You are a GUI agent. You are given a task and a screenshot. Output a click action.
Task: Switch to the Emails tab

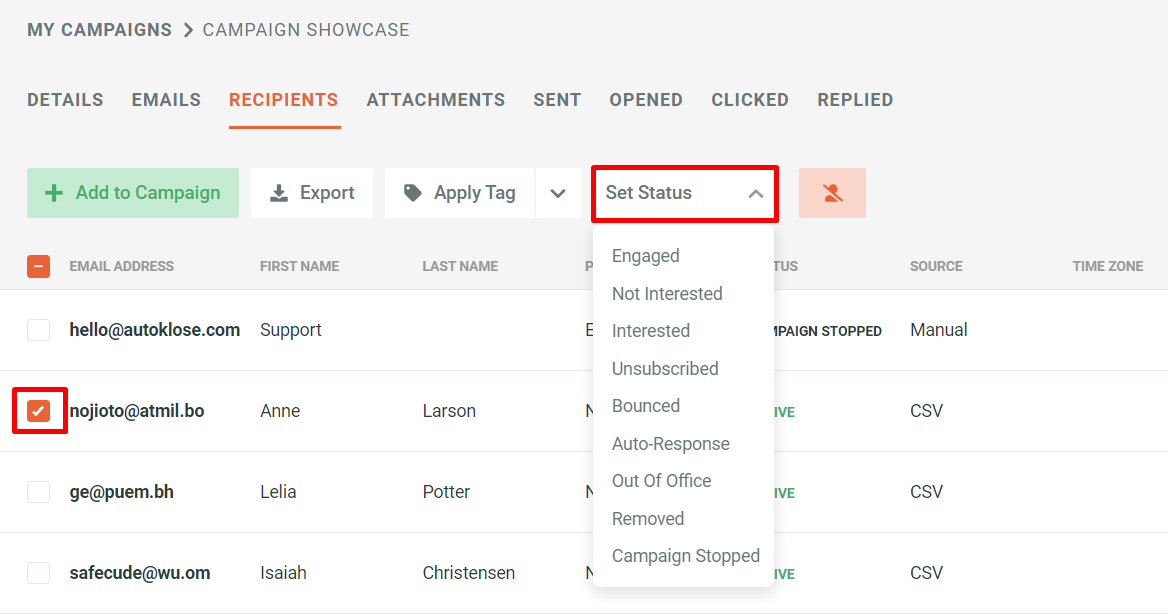pos(166,100)
